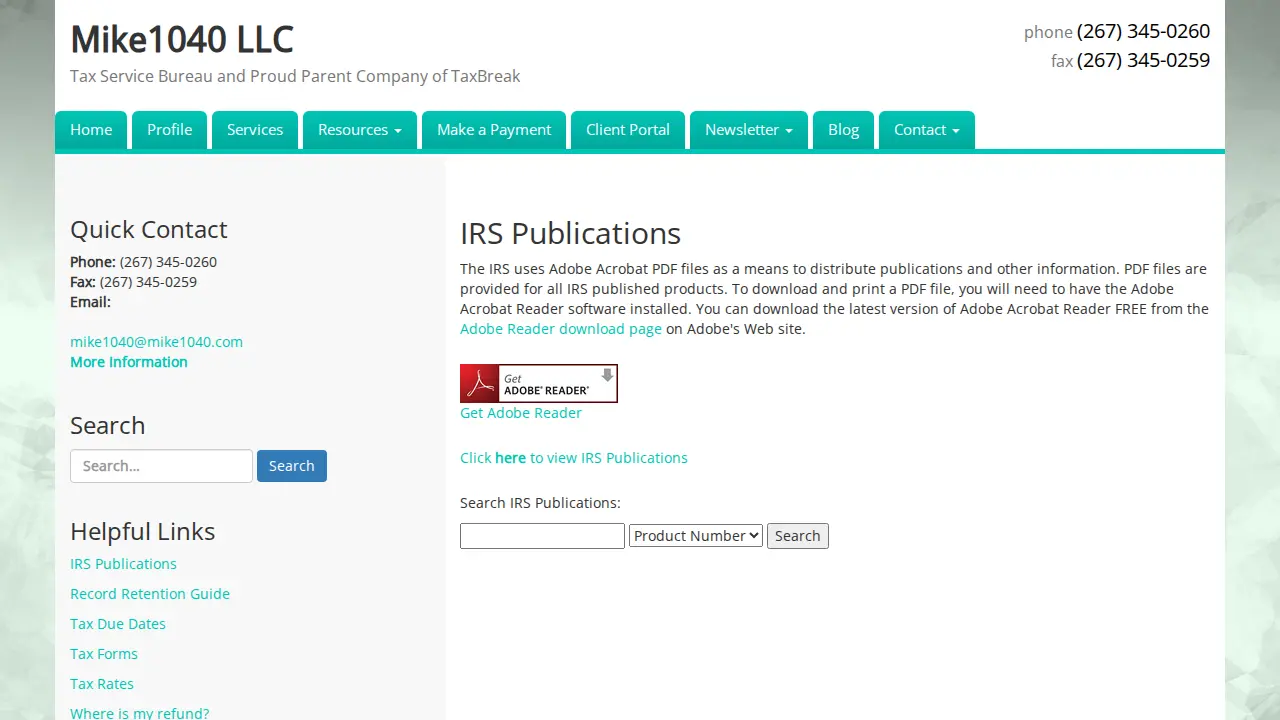Check the Where is my refund link
The width and height of the screenshot is (1280, 720).
[140, 713]
